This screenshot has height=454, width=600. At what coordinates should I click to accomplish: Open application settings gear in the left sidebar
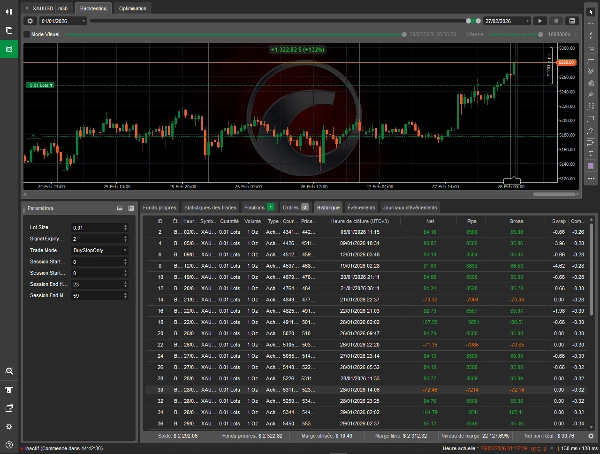tap(9, 426)
